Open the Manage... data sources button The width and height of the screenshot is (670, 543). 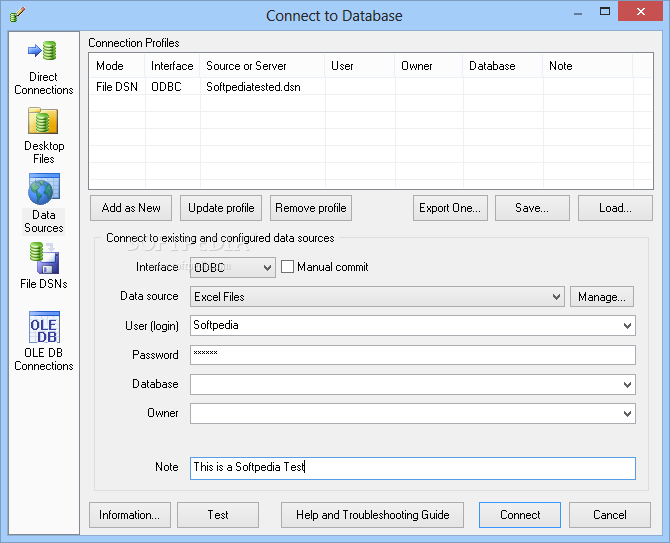(602, 297)
